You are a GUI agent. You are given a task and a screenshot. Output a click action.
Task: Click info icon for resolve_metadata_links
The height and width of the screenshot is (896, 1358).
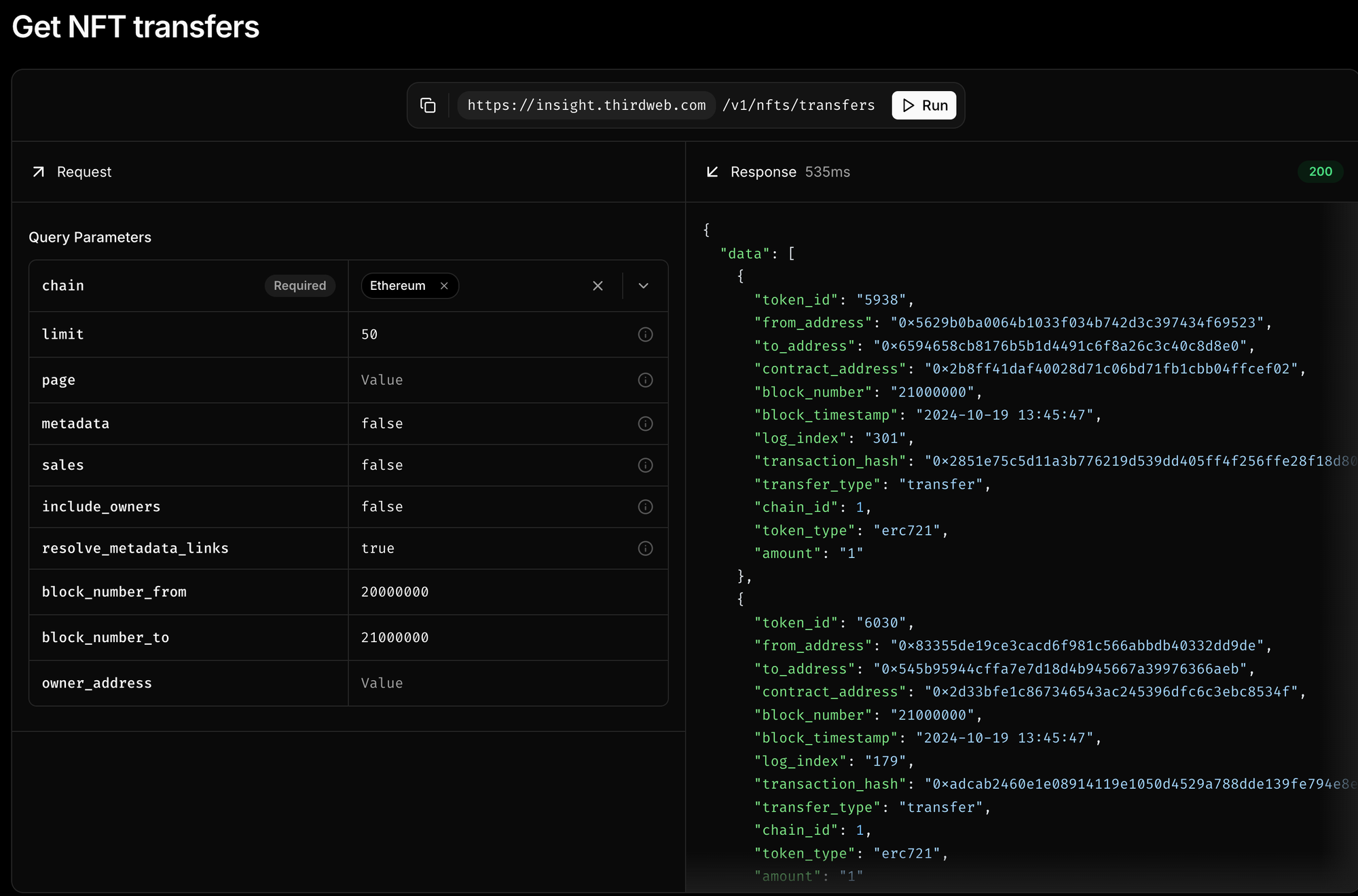coord(645,548)
